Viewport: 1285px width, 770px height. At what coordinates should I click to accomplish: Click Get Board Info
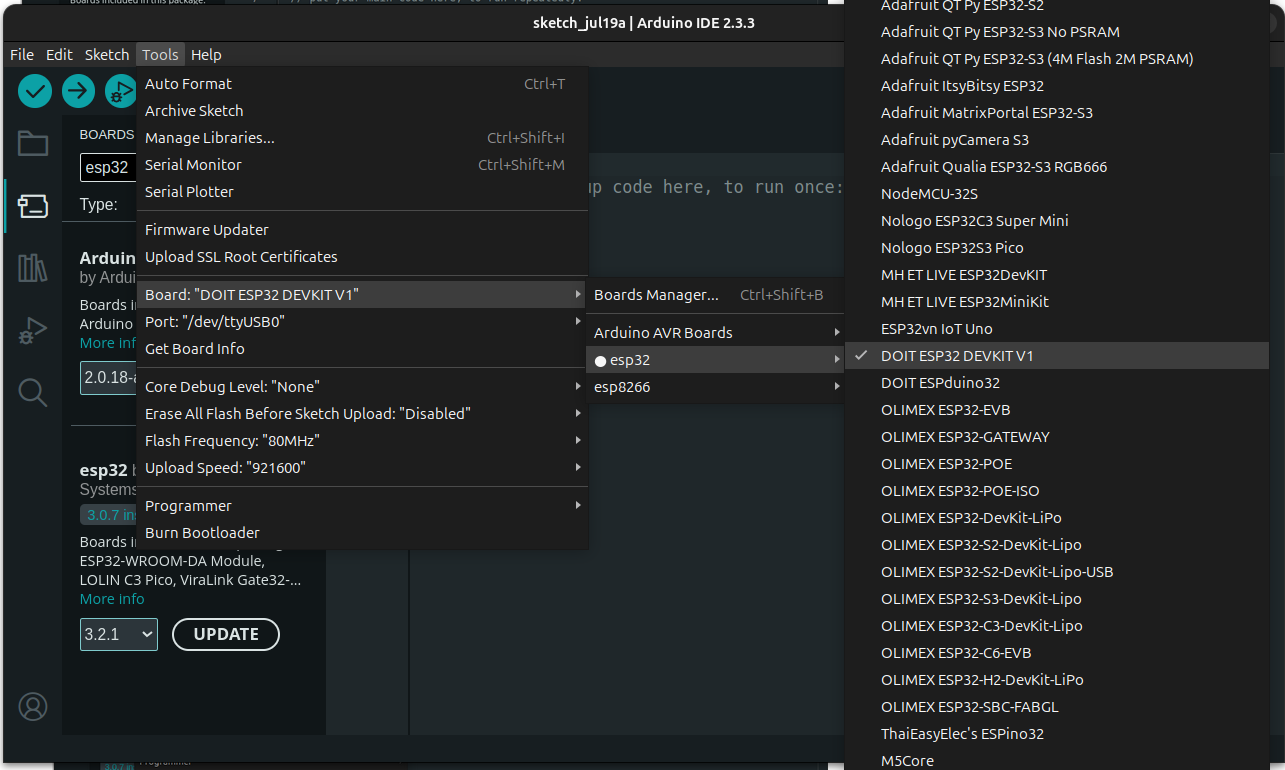pos(362,349)
